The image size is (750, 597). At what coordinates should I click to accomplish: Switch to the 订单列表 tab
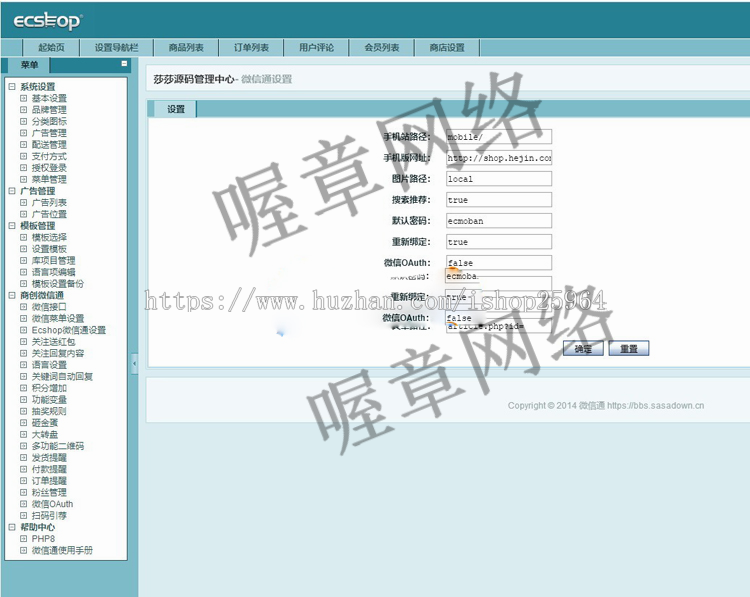(x=251, y=47)
